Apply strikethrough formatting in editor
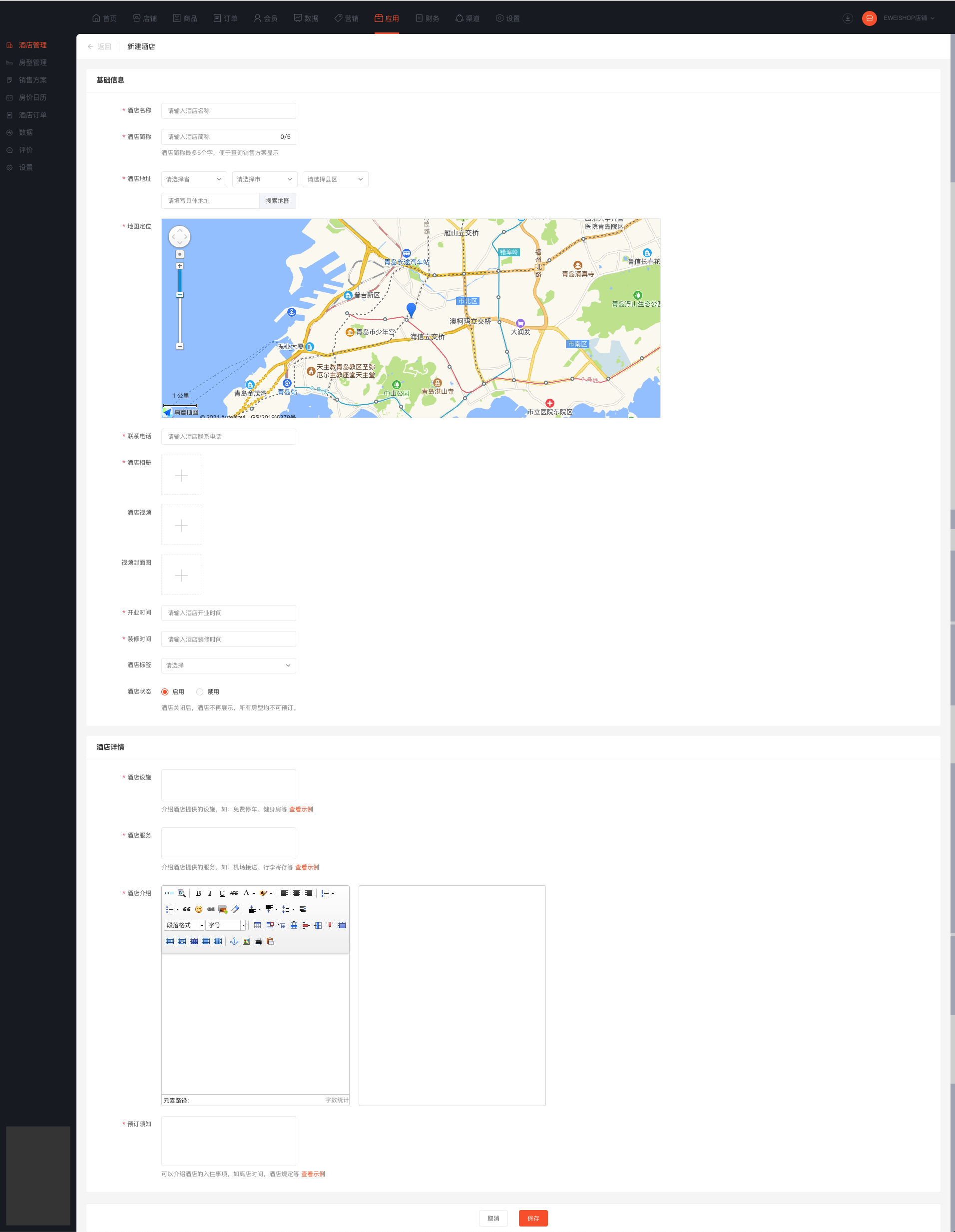This screenshot has height=1232, width=955. (234, 893)
